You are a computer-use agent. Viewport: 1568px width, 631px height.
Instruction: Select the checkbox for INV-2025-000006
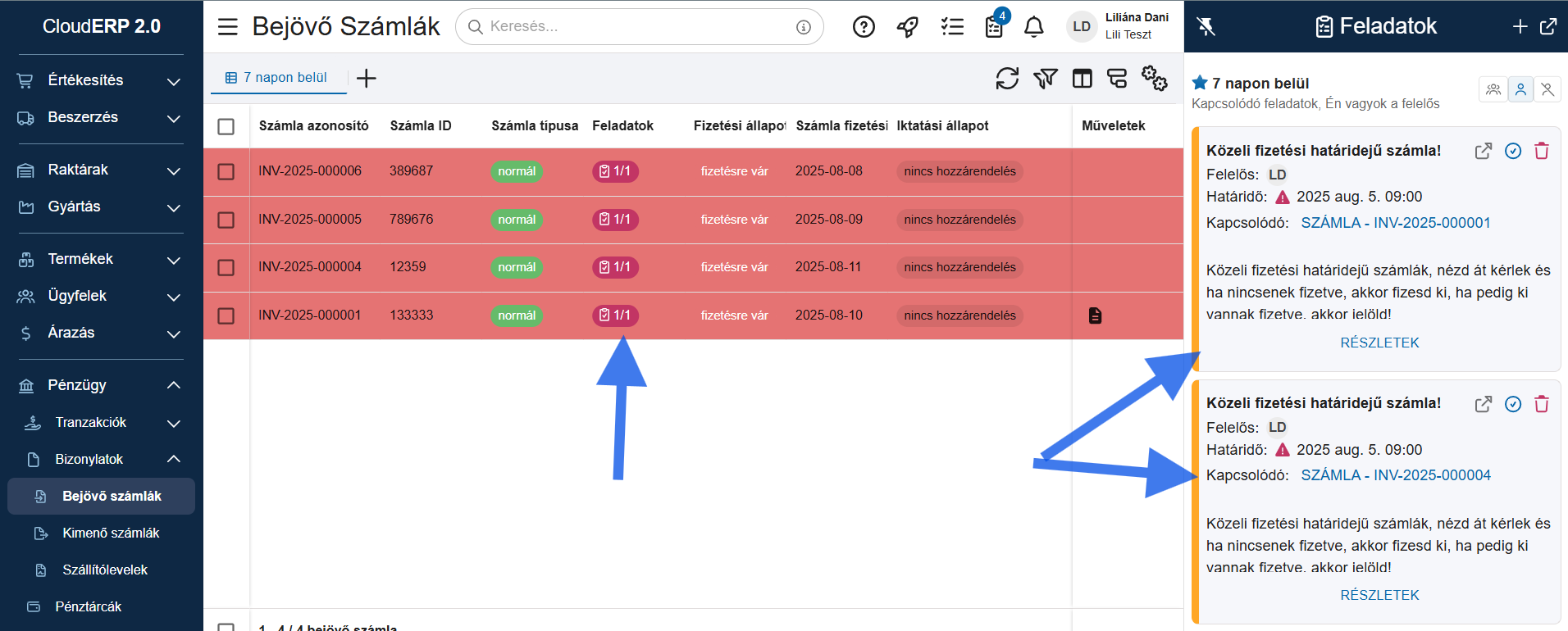(x=226, y=171)
